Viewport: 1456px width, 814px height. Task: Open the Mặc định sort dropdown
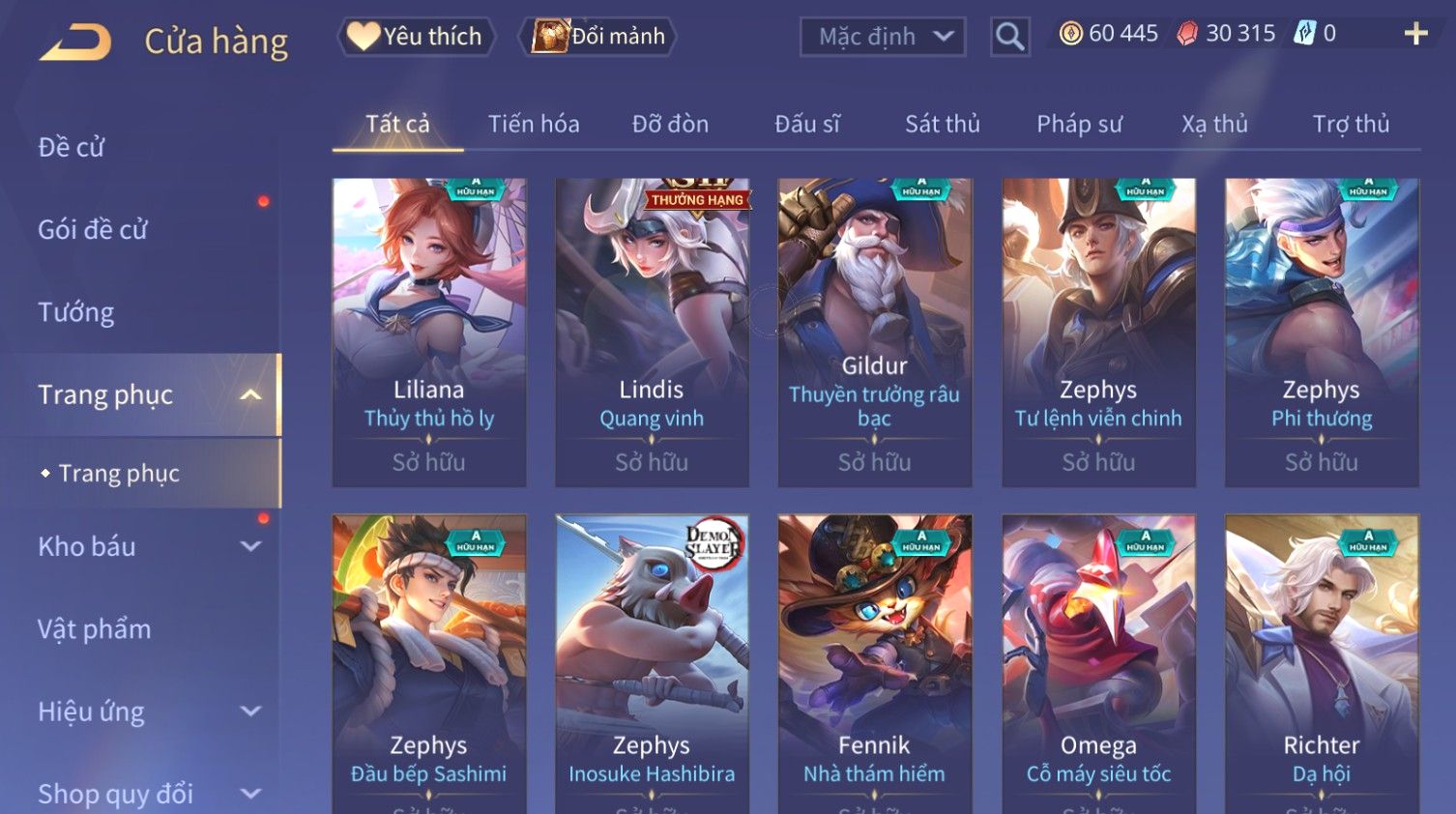[x=883, y=37]
